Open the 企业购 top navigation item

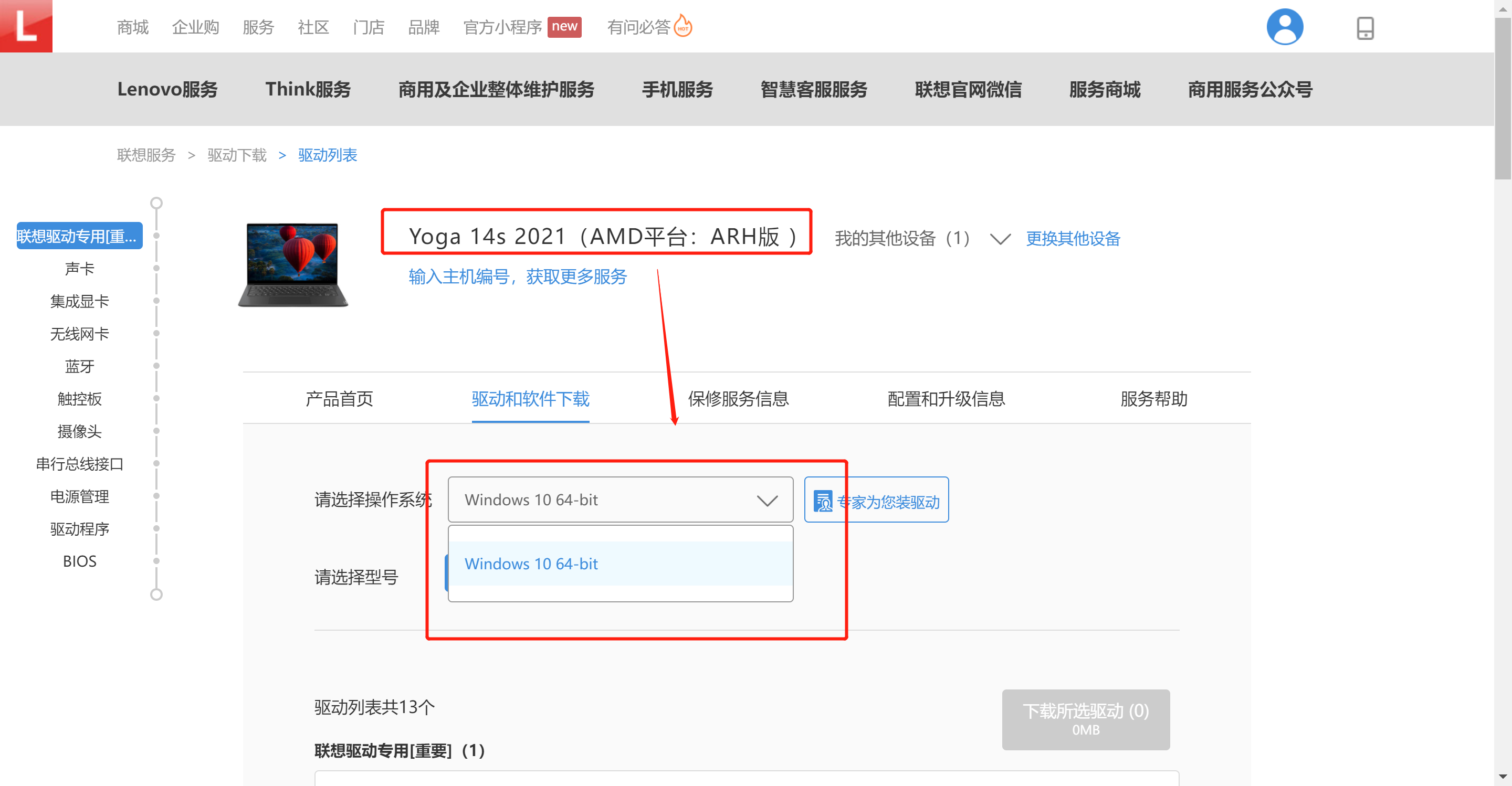coord(195,27)
